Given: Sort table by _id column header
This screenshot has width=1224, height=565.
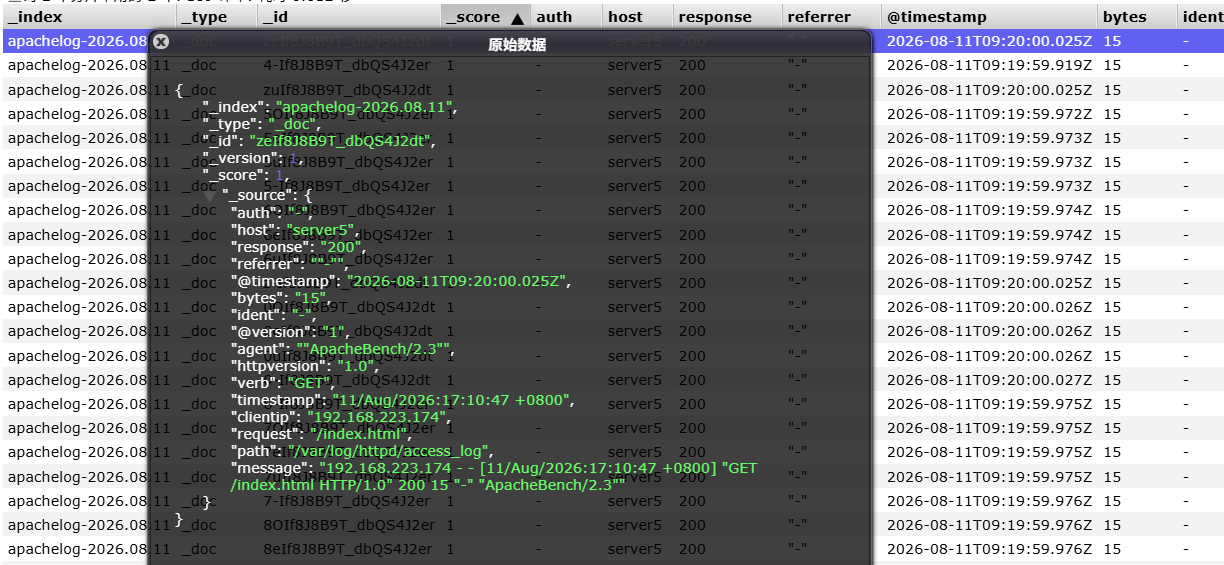Looking at the screenshot, I should click(x=349, y=17).
